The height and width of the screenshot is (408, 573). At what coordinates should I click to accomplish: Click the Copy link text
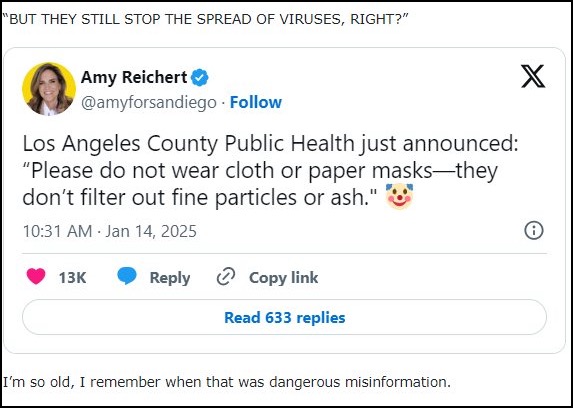click(x=284, y=277)
